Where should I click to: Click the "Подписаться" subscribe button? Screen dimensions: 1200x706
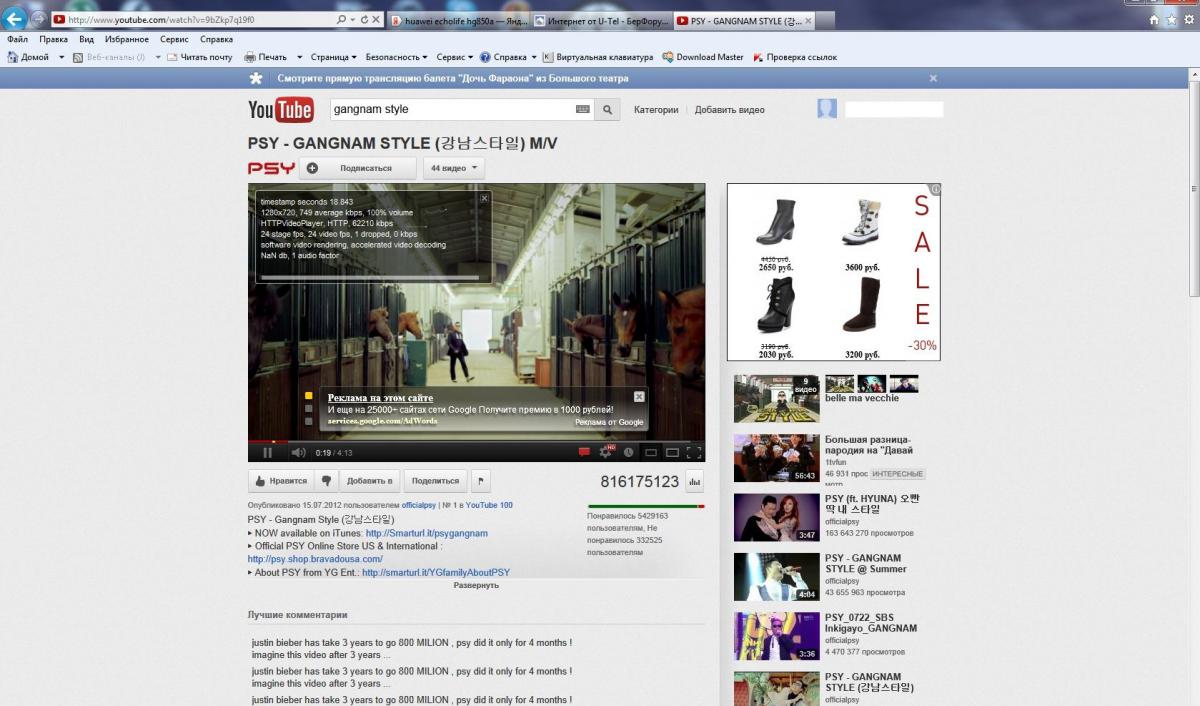click(x=358, y=168)
